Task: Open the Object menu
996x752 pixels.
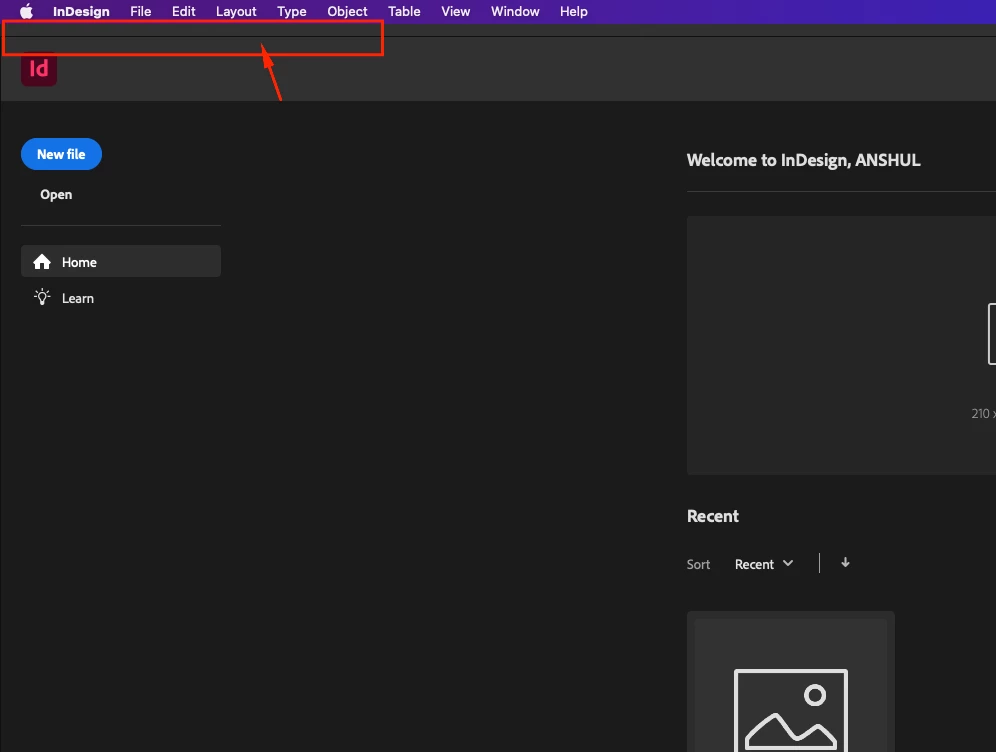Action: click(x=347, y=11)
